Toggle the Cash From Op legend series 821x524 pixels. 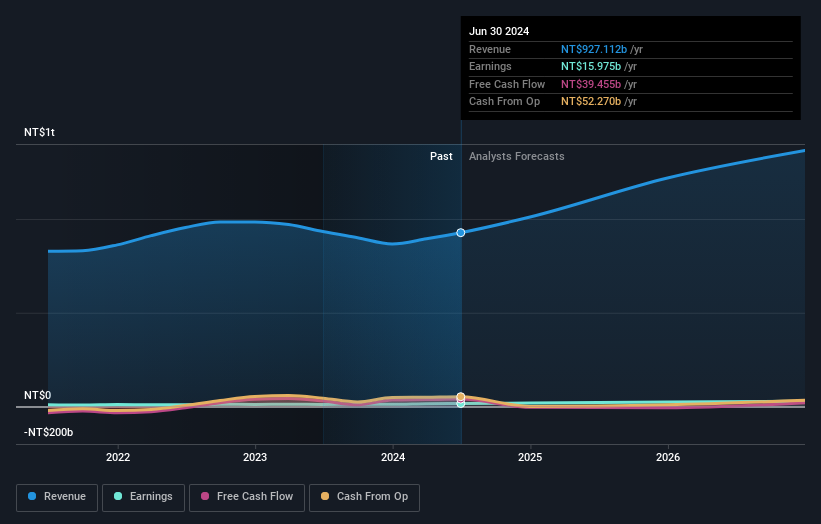point(364,497)
